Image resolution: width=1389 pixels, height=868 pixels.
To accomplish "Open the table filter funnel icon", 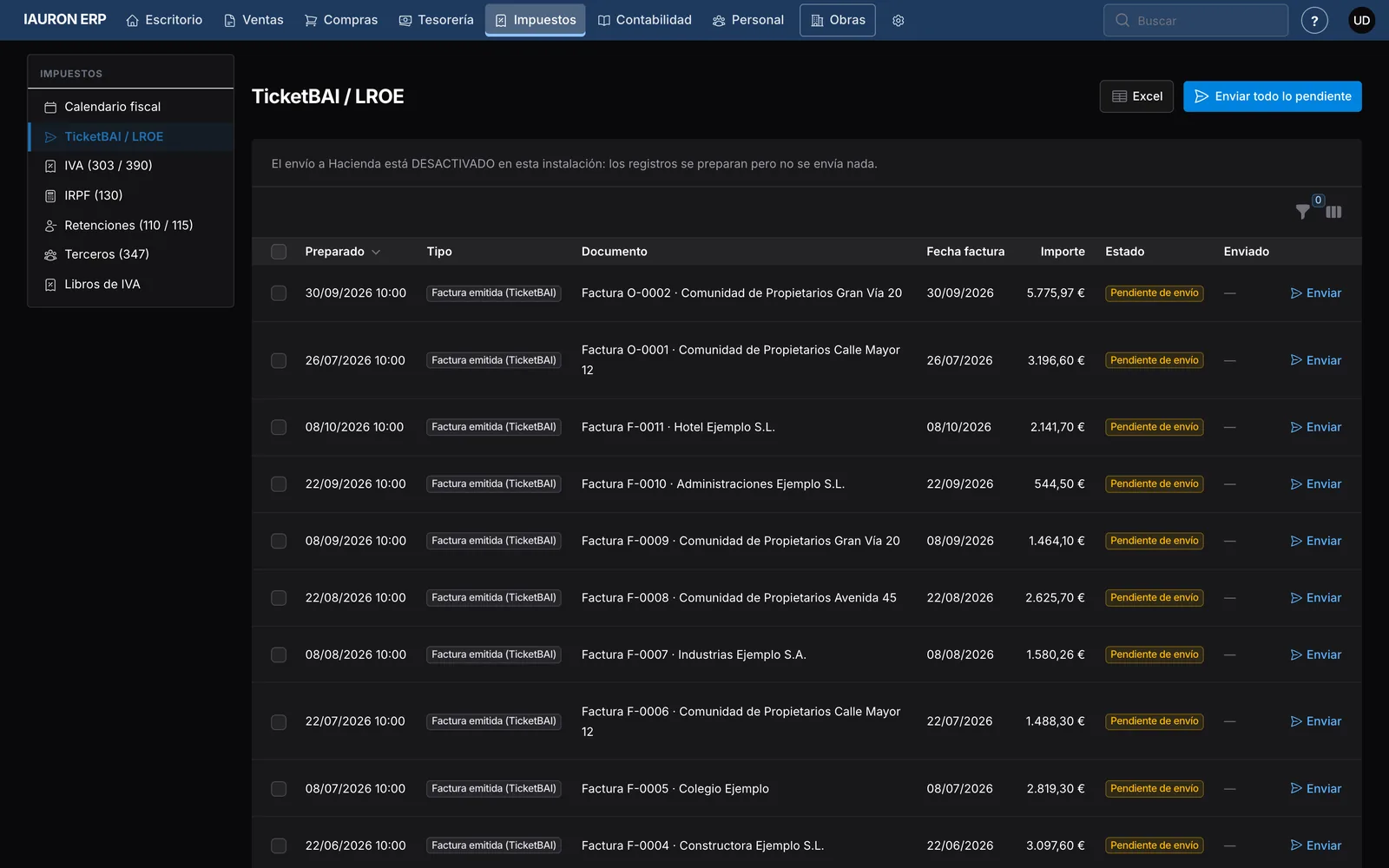I will [1303, 211].
